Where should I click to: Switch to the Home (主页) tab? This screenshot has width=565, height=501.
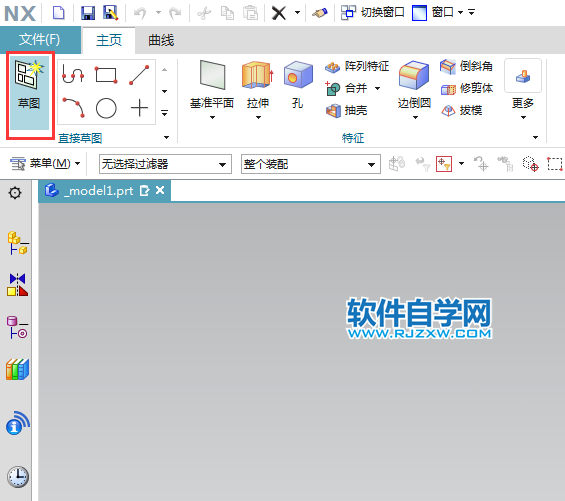click(109, 40)
